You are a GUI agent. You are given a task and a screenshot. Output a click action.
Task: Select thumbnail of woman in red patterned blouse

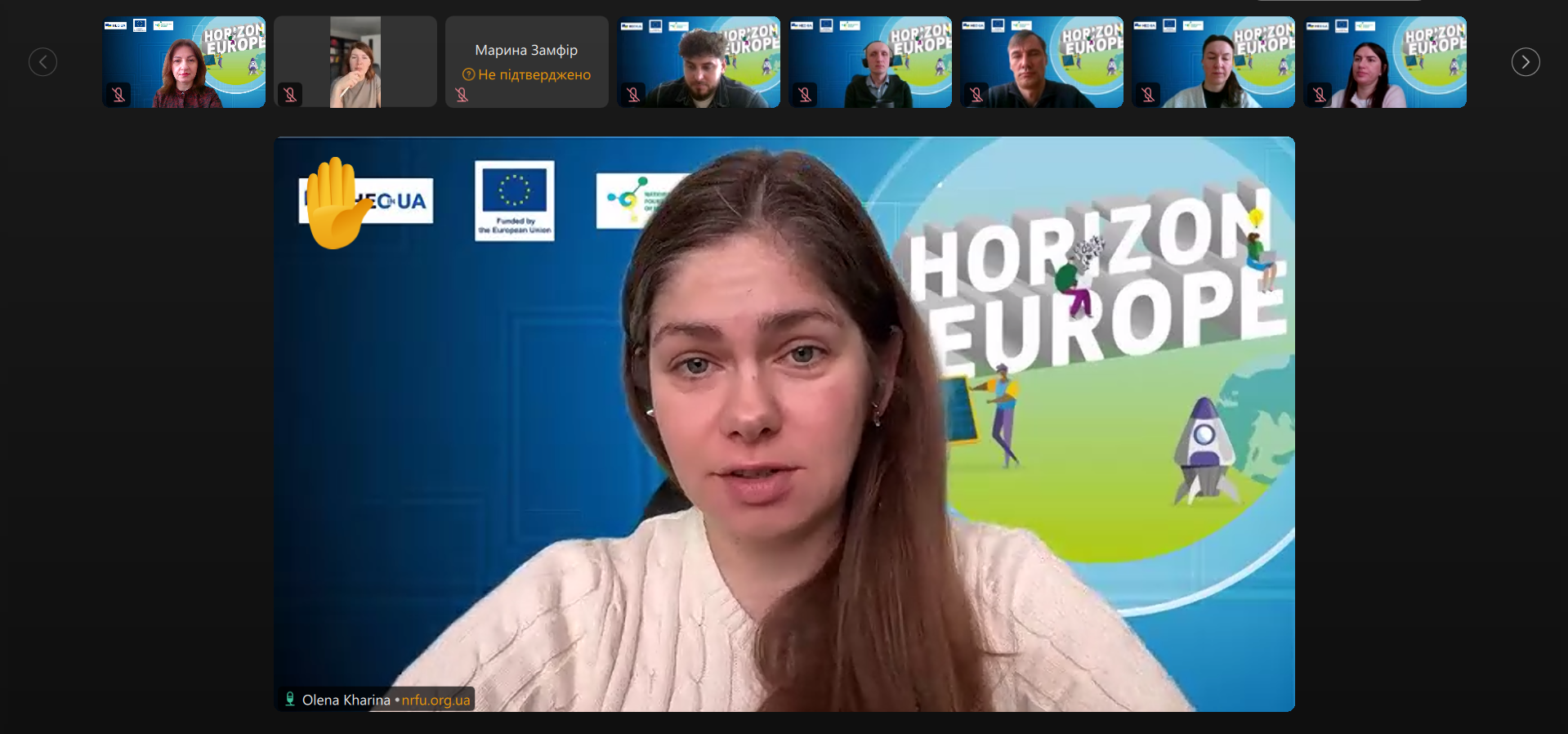(x=184, y=62)
